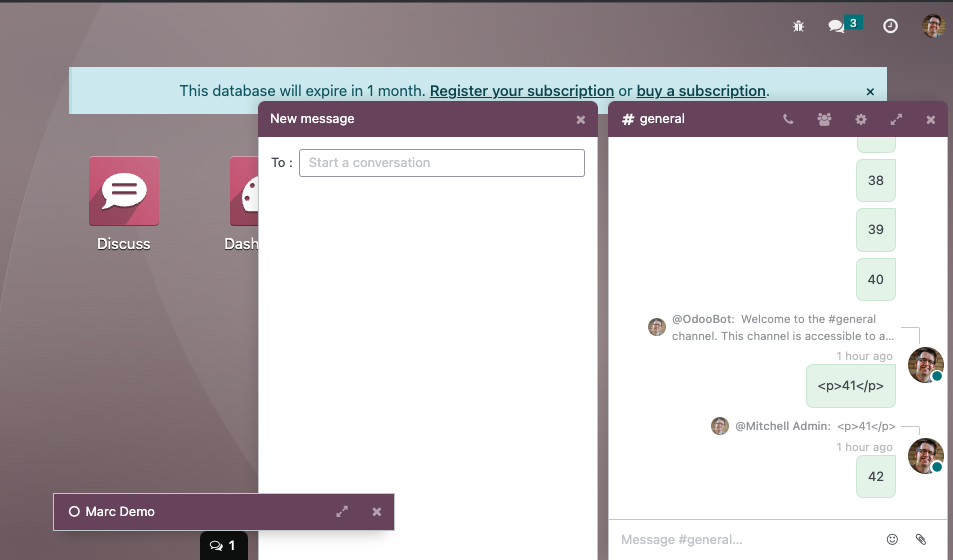Open the debug bug icon menu
Viewport: 953px width, 560px height.
[x=798, y=26]
